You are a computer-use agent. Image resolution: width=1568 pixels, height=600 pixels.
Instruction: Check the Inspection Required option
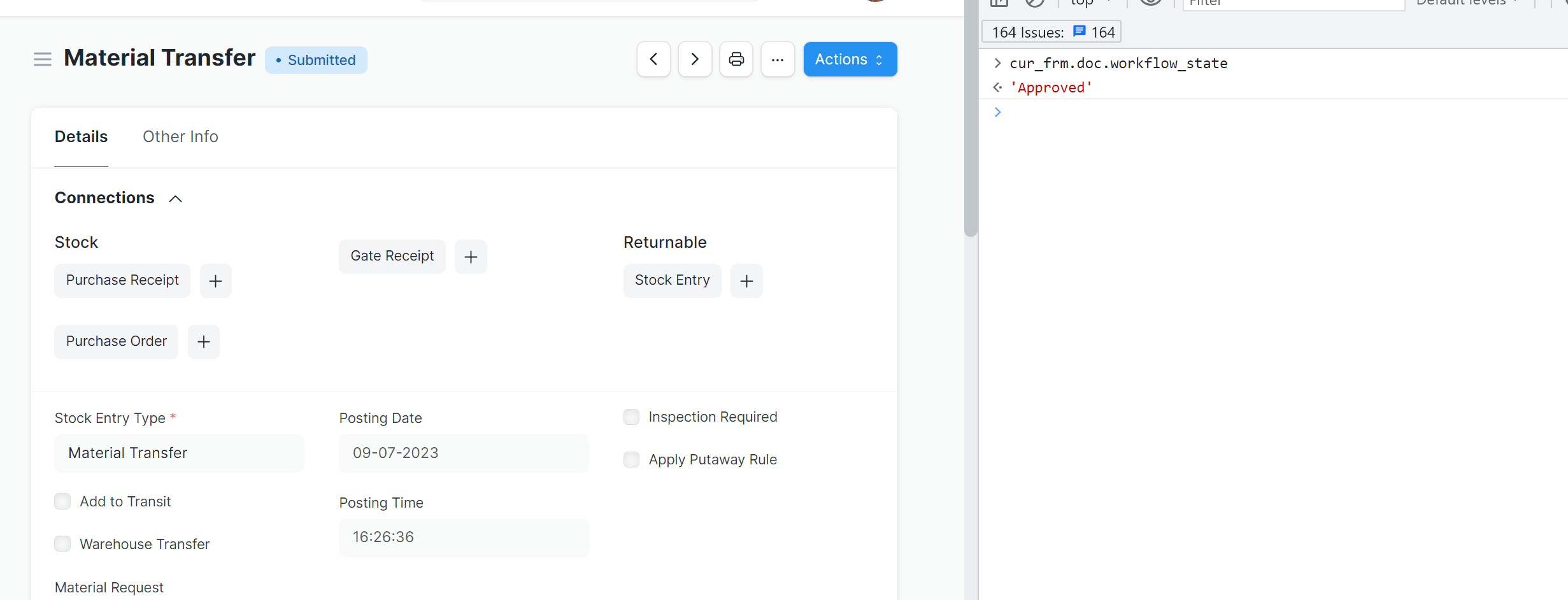631,417
